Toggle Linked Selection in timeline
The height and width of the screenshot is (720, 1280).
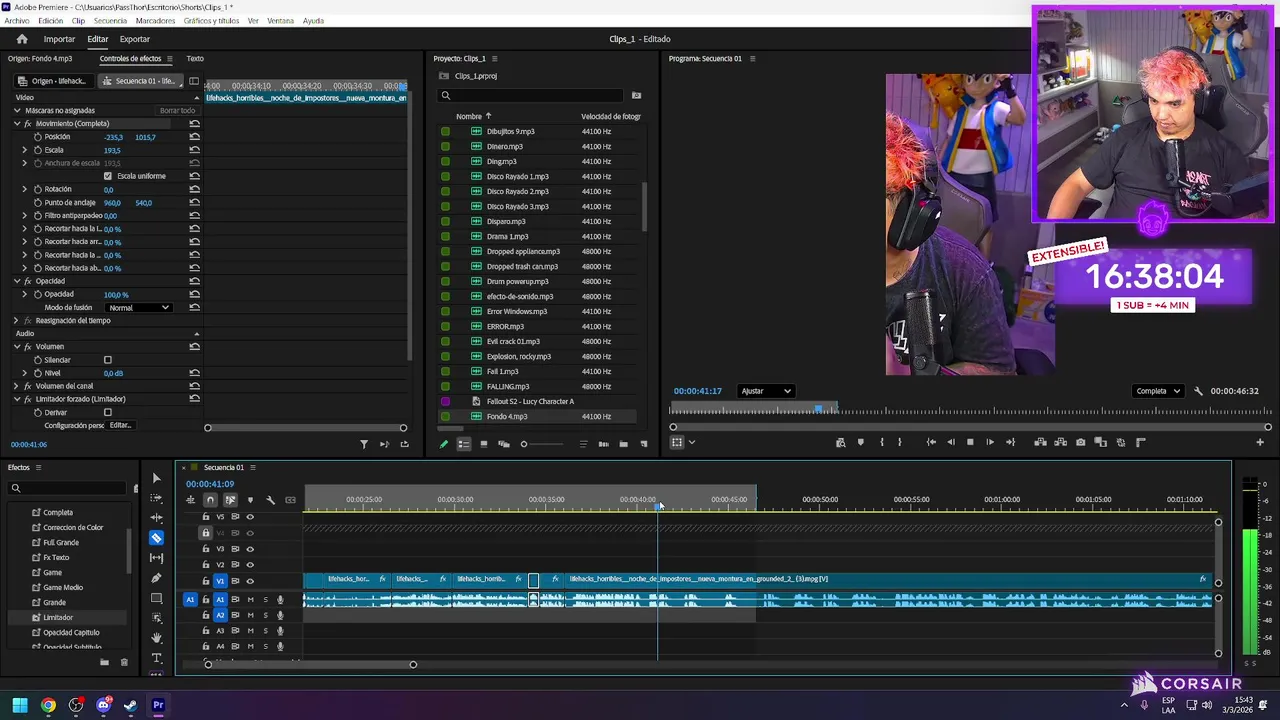(230, 500)
